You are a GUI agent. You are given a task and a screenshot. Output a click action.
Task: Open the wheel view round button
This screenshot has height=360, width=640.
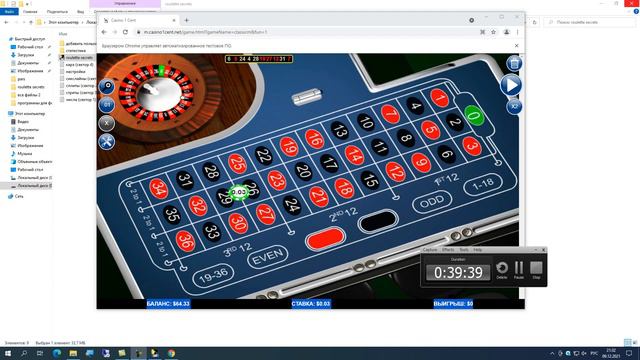[x=107, y=87]
